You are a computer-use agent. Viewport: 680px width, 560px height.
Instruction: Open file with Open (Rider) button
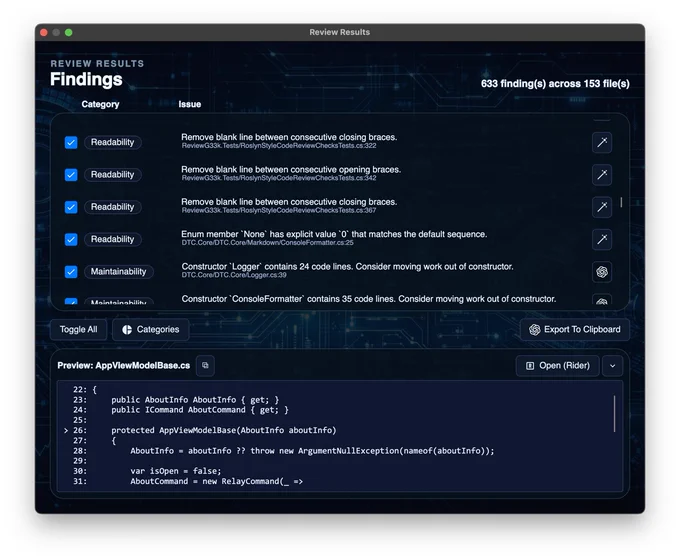[558, 366]
